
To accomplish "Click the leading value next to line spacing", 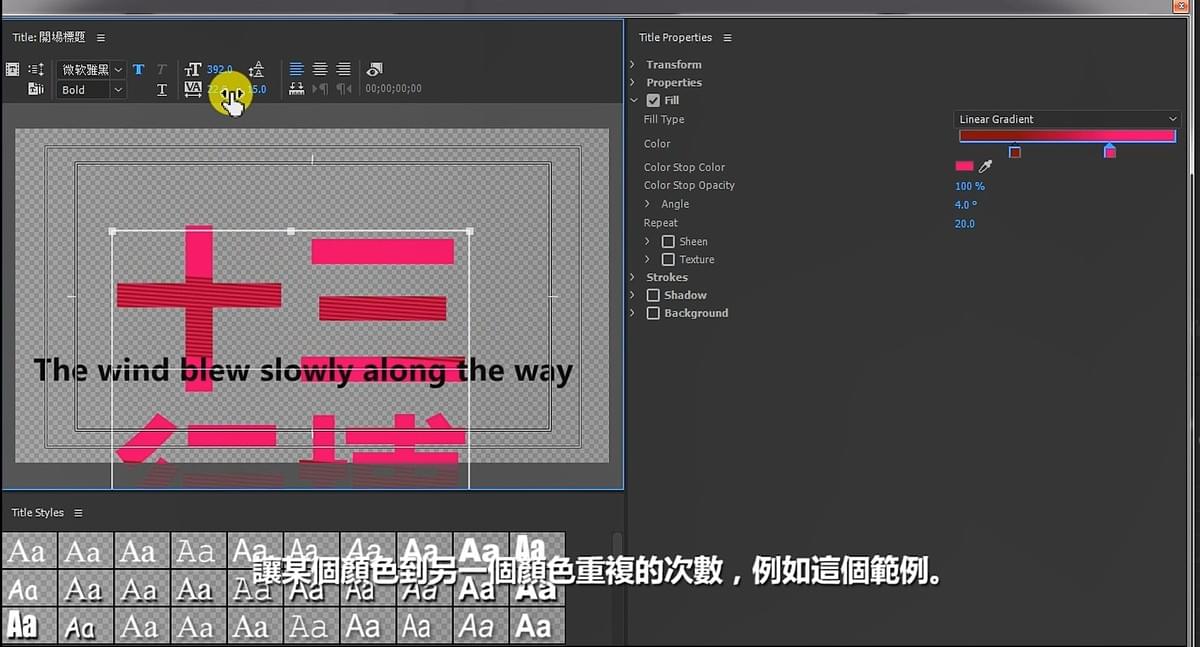I will pos(257,90).
